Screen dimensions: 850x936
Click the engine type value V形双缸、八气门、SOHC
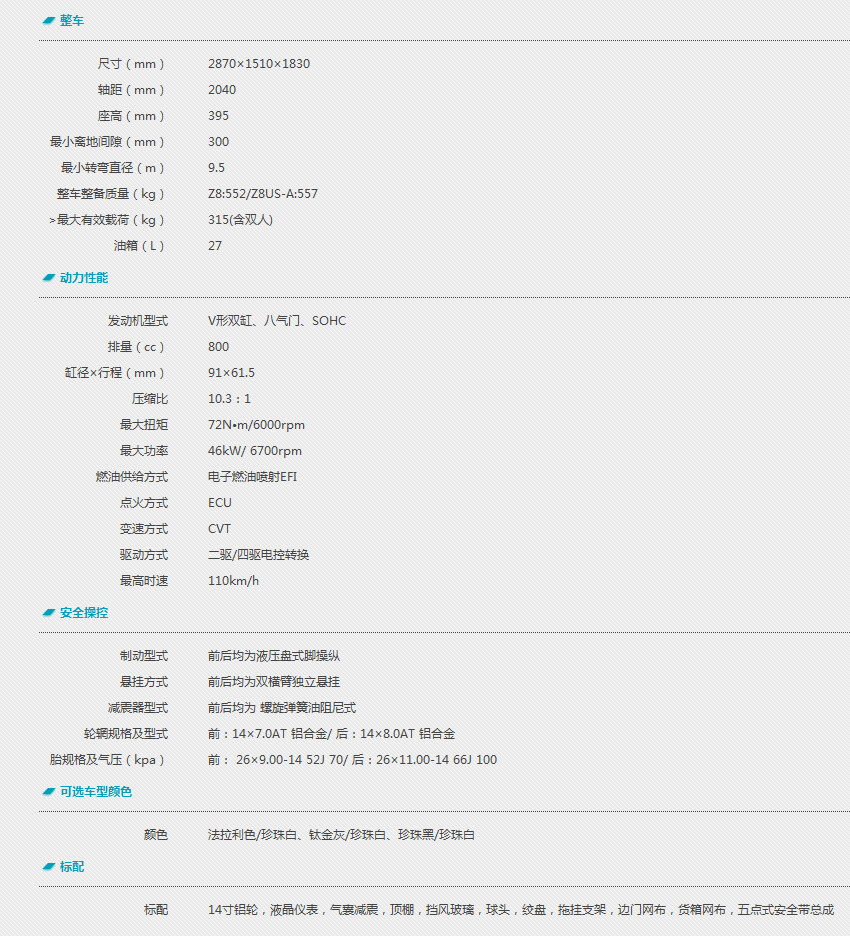pyautogui.click(x=277, y=321)
